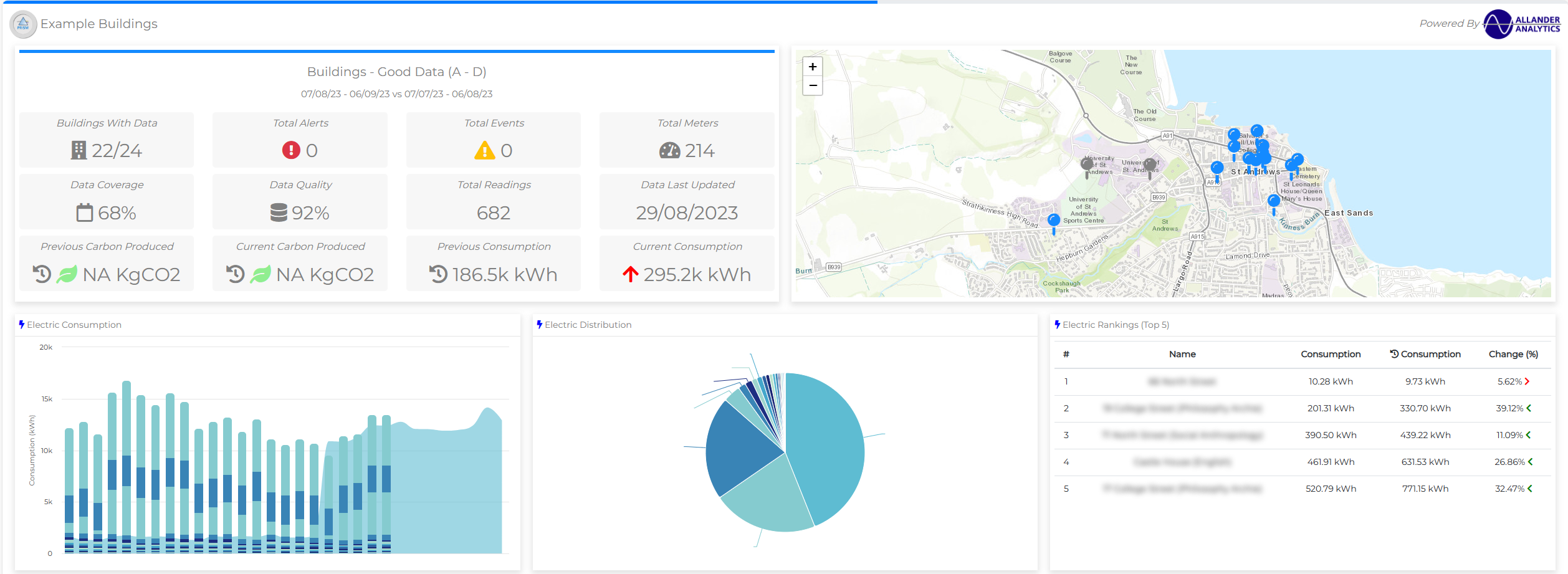Screen dimensions: 1568x574
Task: Click the building icon beside Buildings With Data
Action: point(80,150)
